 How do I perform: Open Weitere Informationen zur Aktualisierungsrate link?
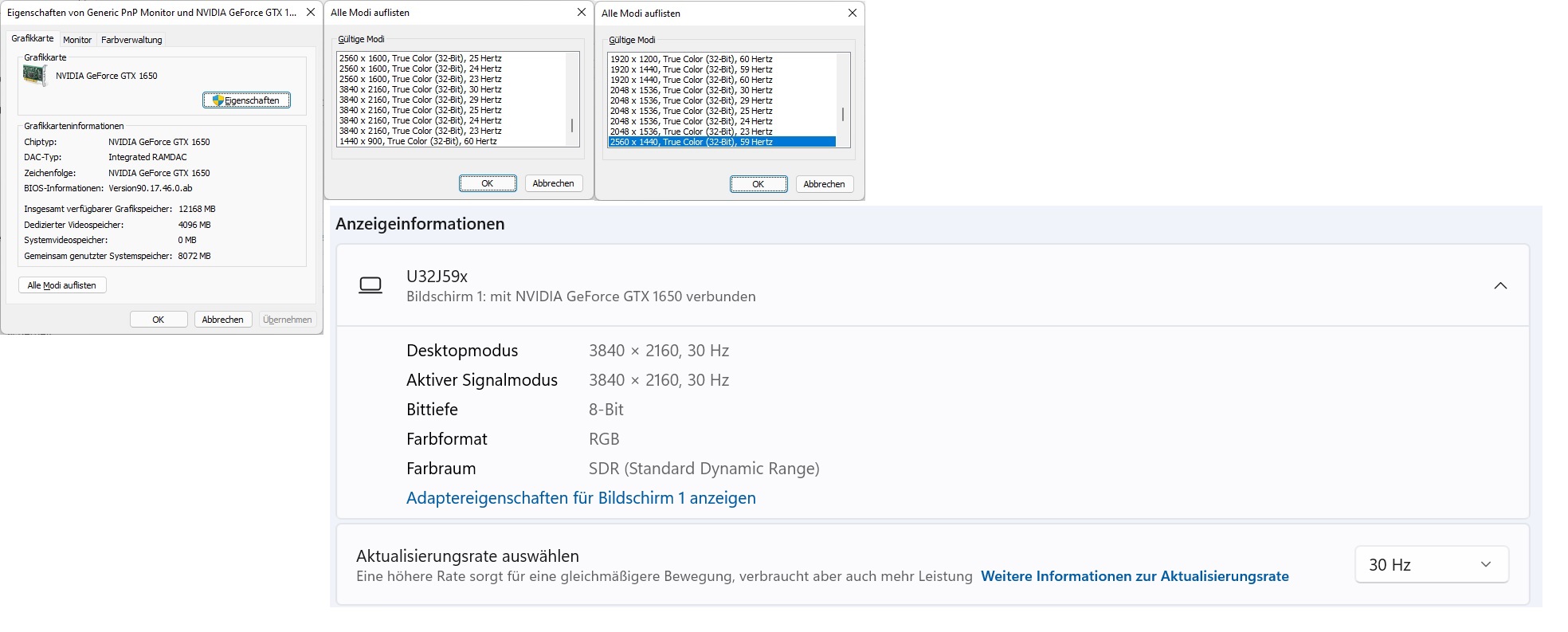1135,576
